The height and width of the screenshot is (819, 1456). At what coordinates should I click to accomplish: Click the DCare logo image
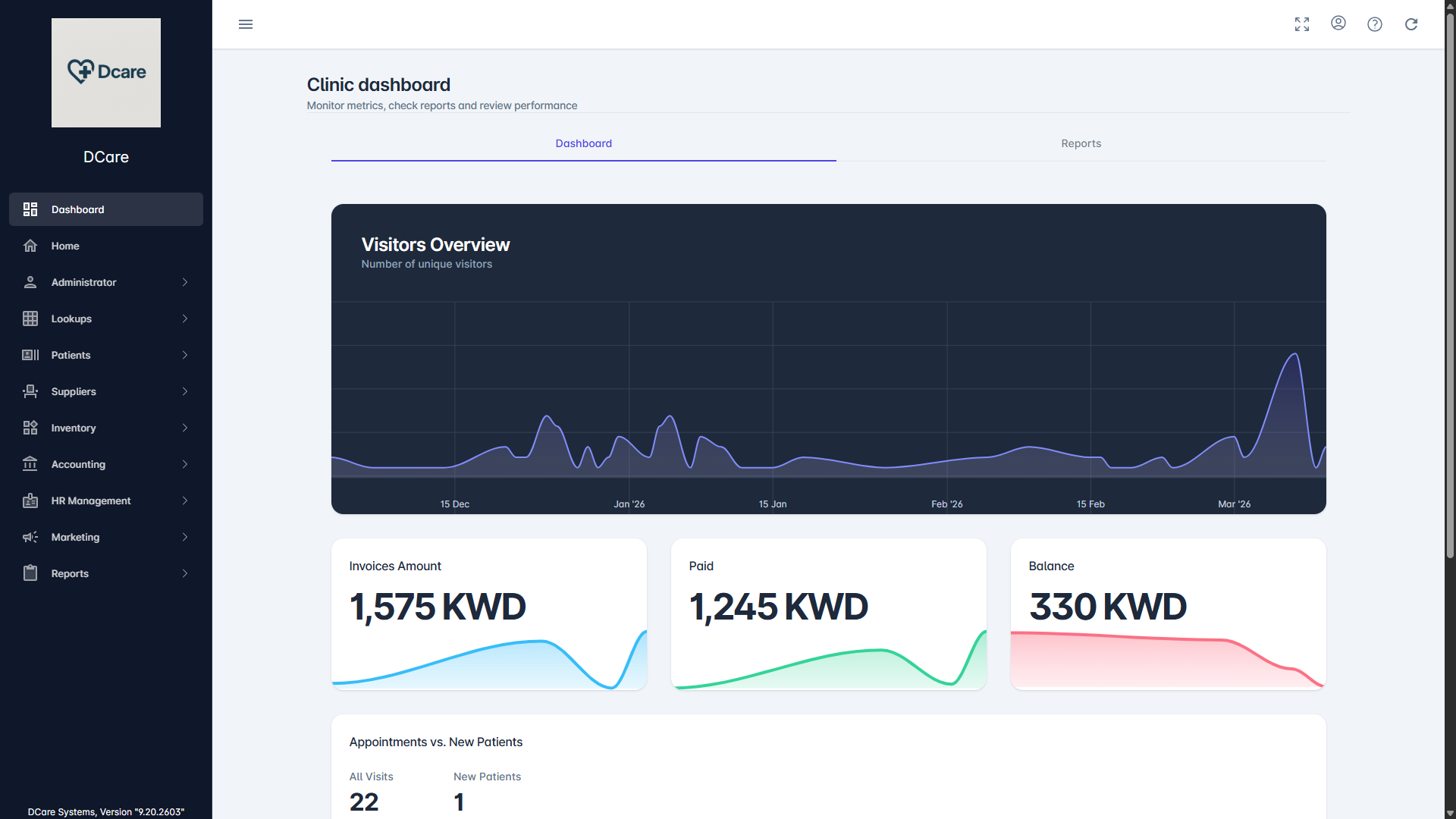tap(105, 72)
